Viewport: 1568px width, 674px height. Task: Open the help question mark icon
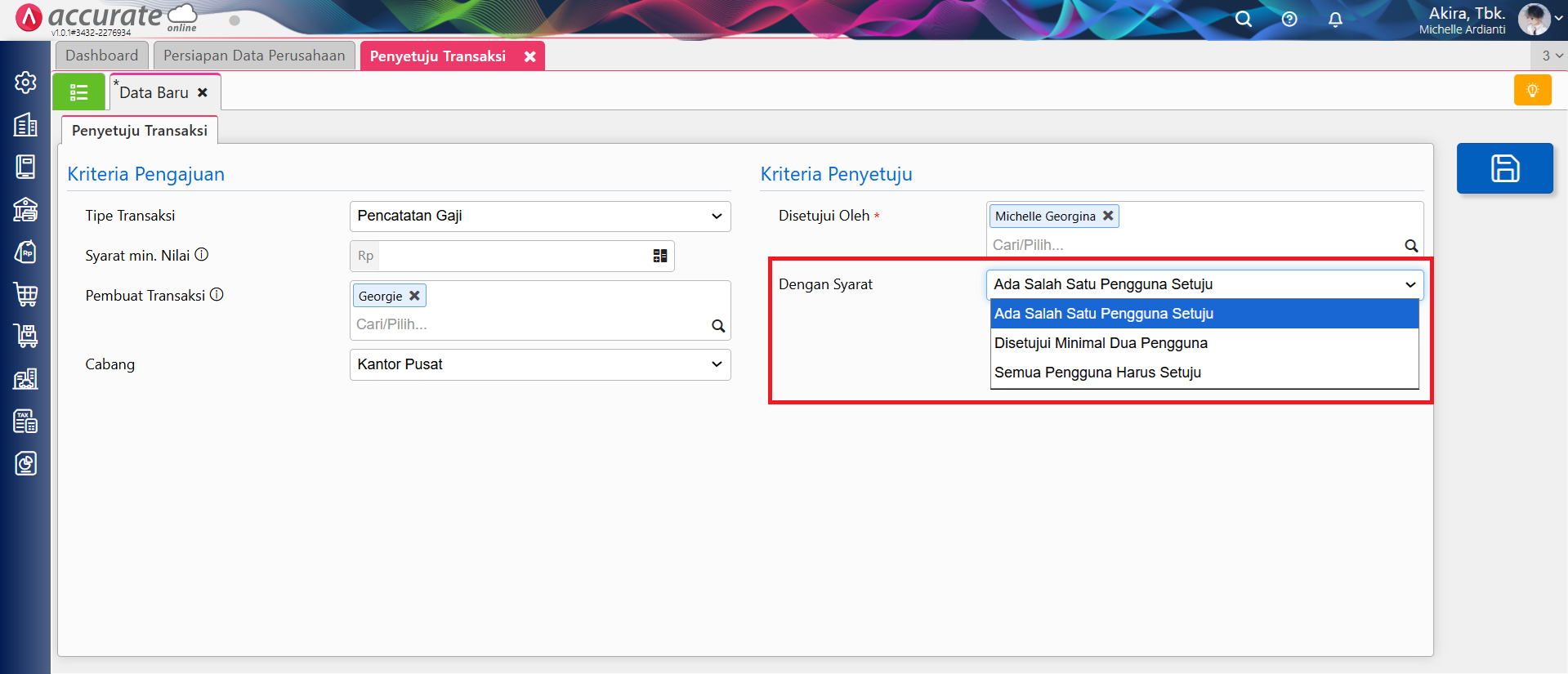pyautogui.click(x=1289, y=20)
